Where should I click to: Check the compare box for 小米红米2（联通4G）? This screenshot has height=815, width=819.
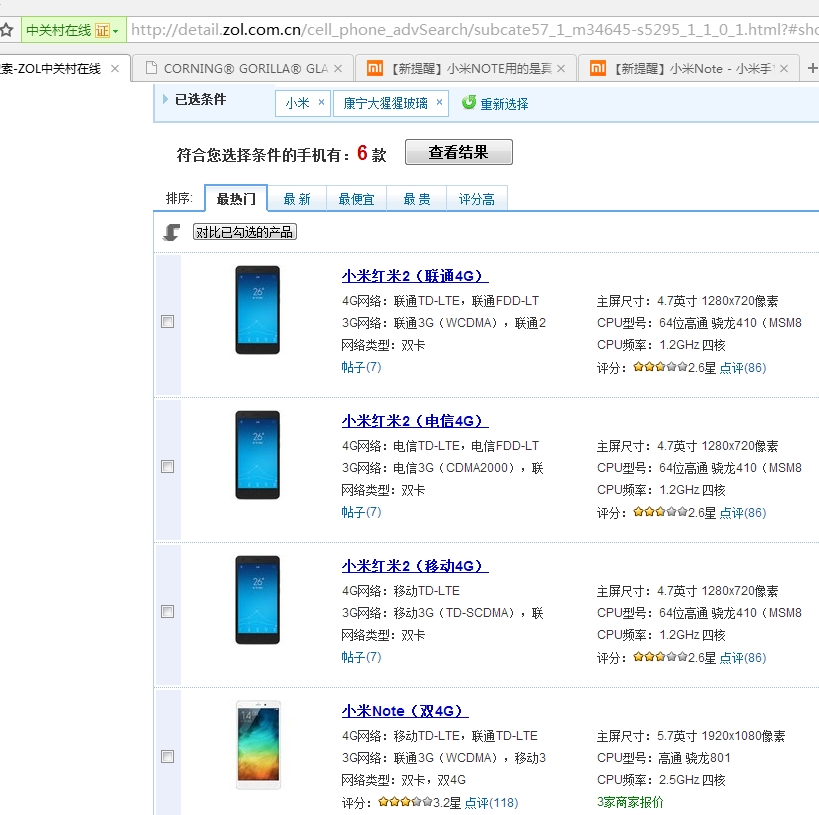[x=167, y=322]
